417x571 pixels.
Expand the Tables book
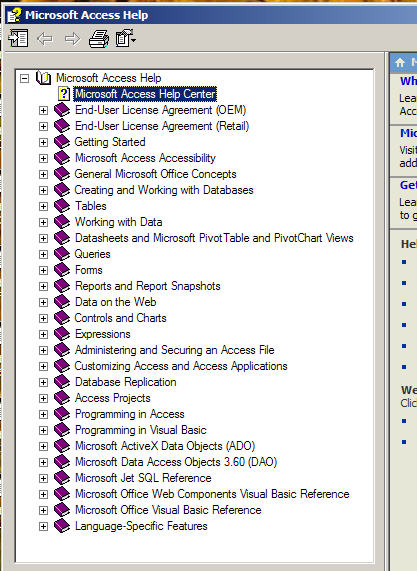(43, 206)
